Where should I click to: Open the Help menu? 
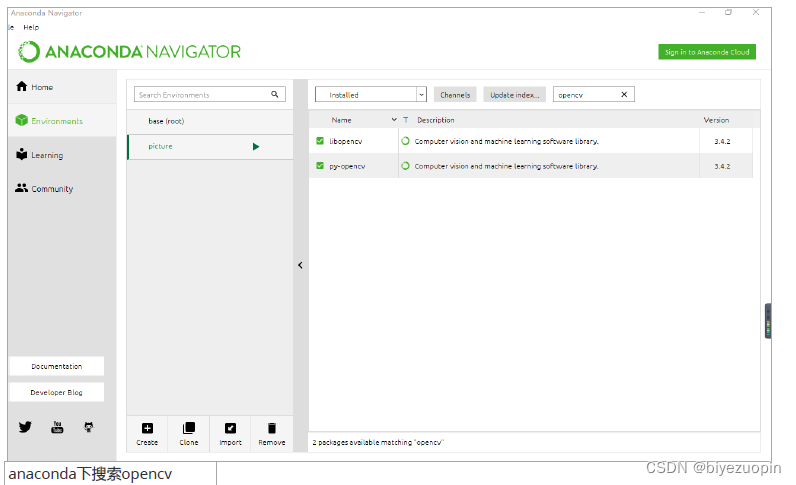click(x=31, y=27)
